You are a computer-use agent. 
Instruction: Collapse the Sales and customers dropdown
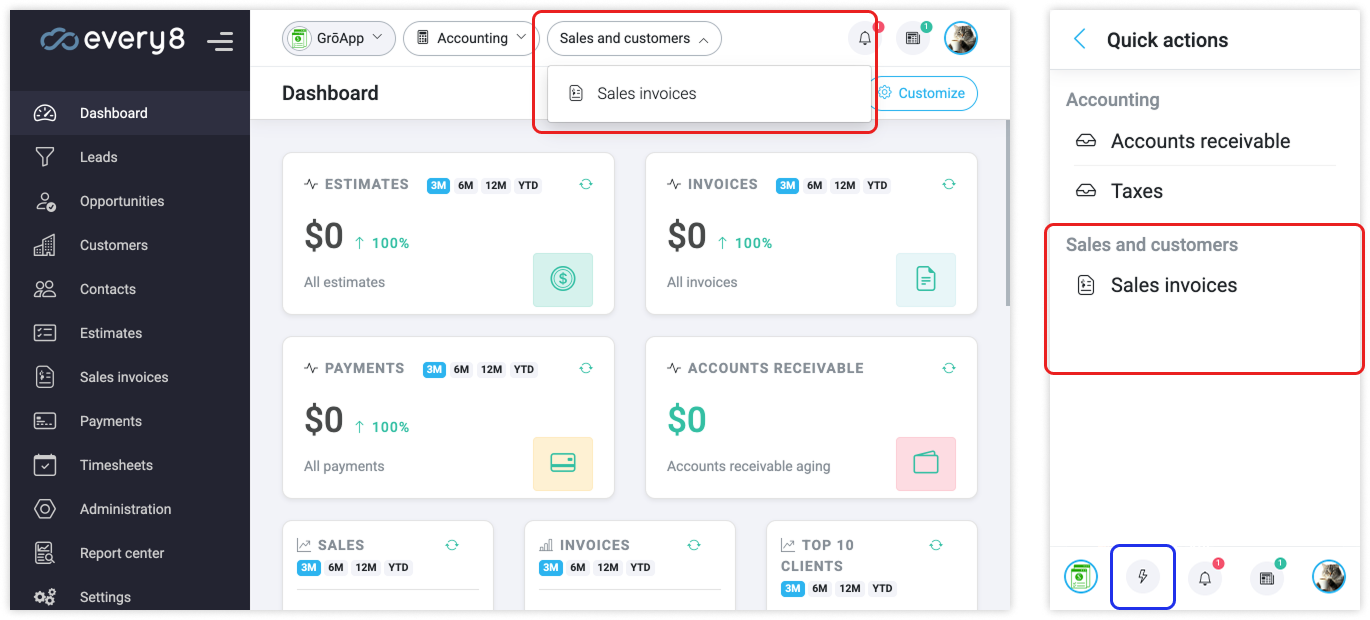coord(634,38)
